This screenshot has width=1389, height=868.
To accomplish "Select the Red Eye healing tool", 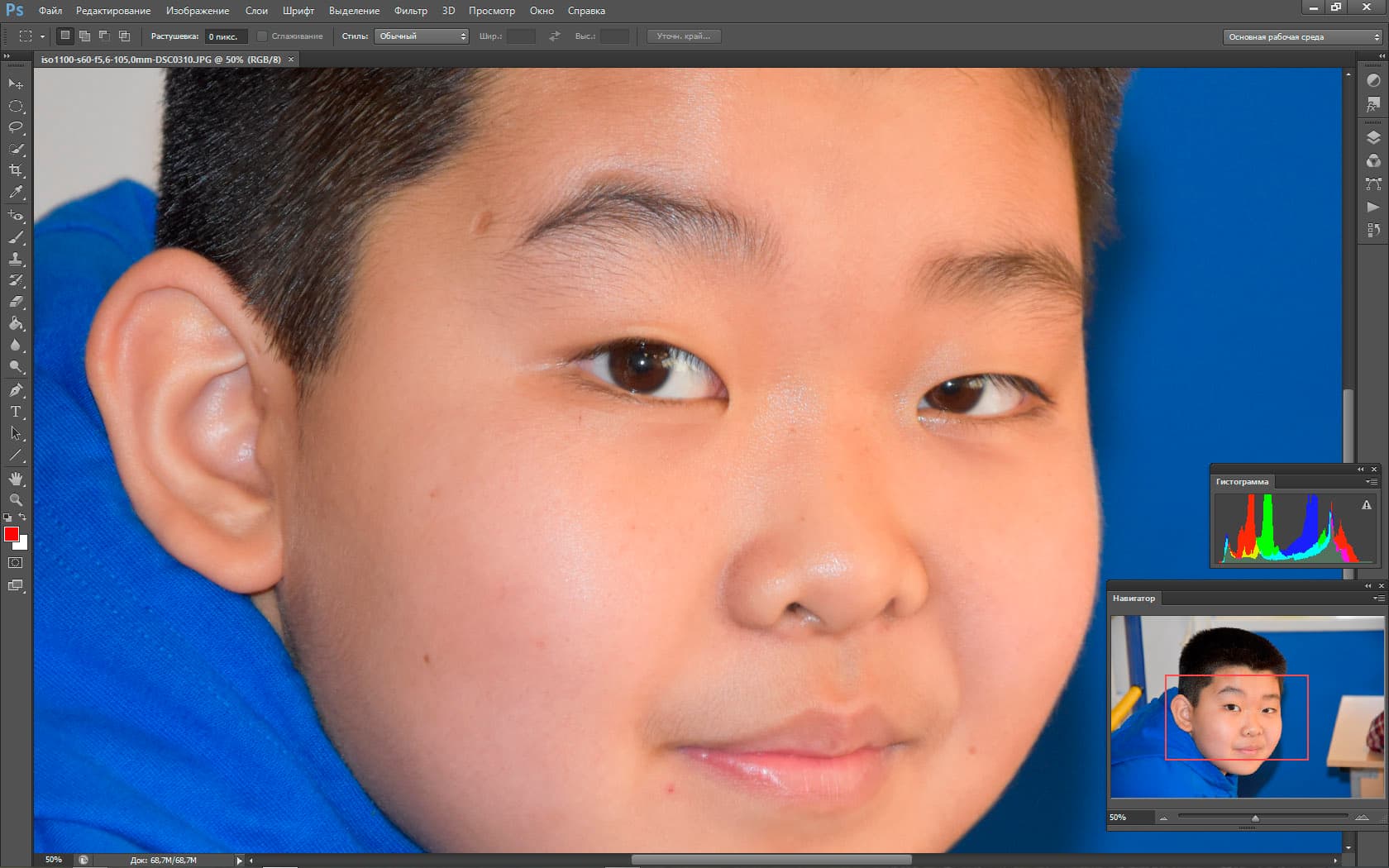I will tap(16, 215).
